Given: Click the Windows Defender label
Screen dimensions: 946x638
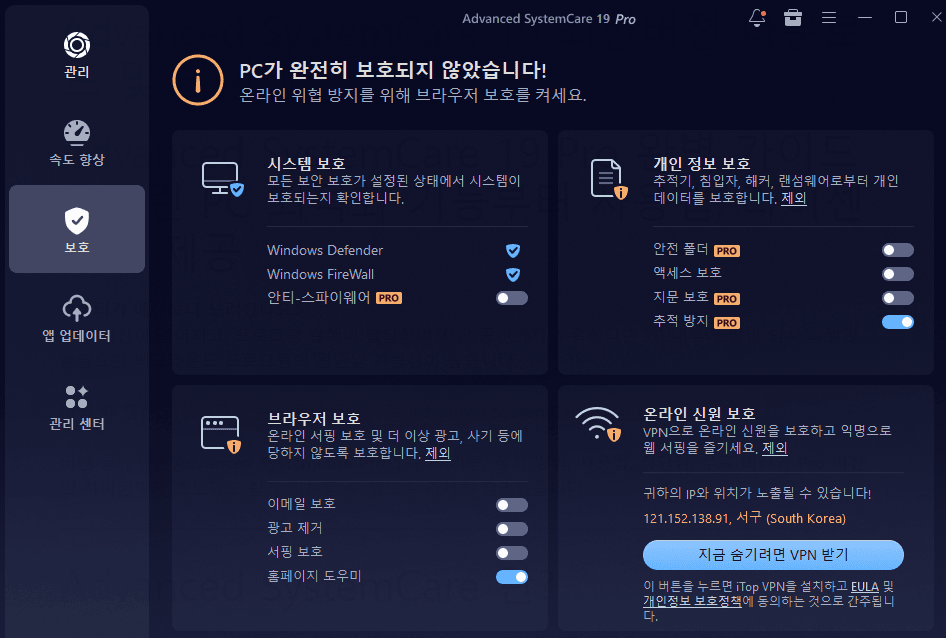Looking at the screenshot, I should tap(325, 250).
